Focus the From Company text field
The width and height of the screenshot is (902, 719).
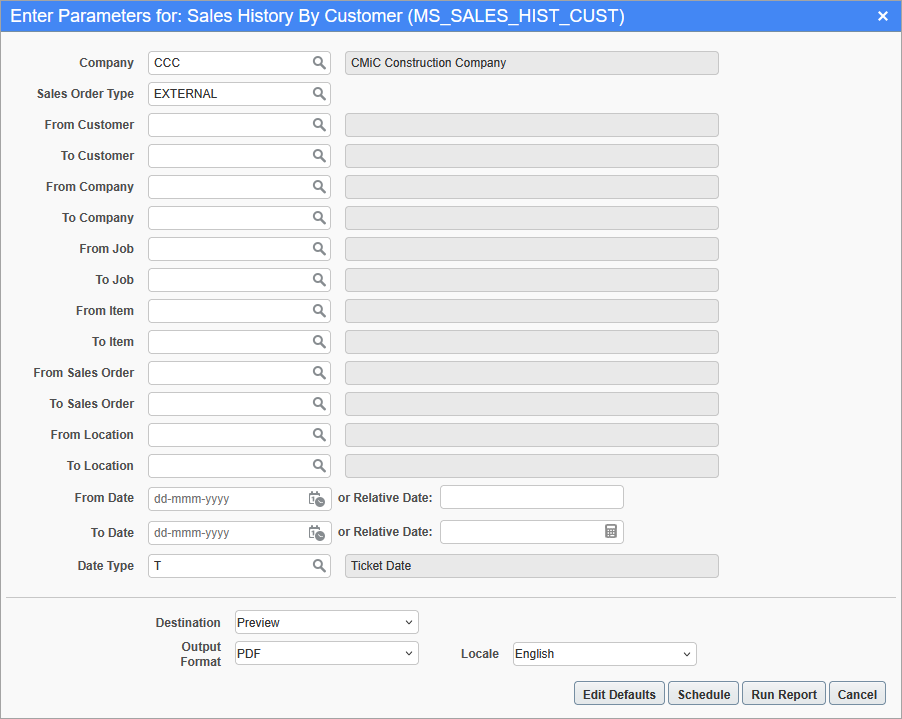tap(229, 187)
